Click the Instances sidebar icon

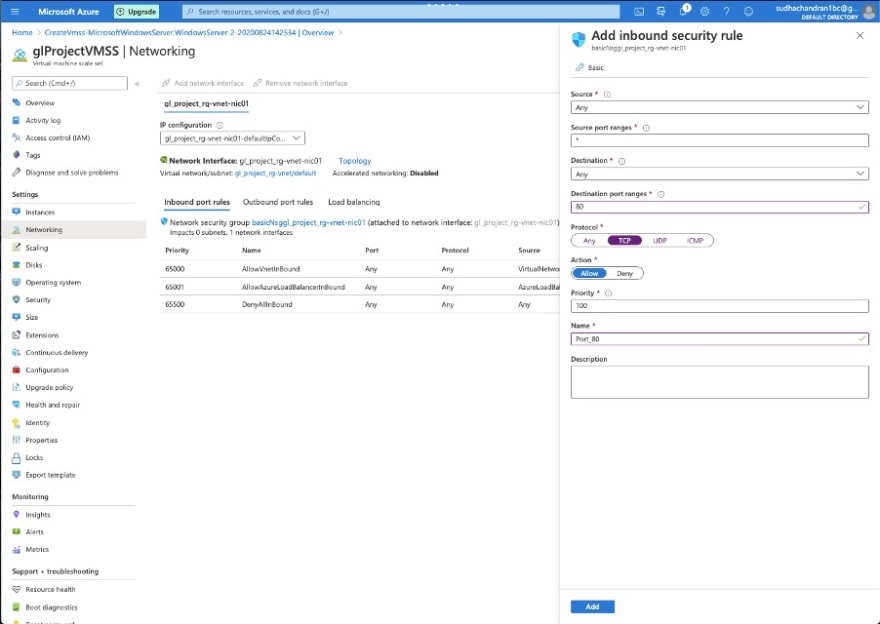pyautogui.click(x=16, y=212)
